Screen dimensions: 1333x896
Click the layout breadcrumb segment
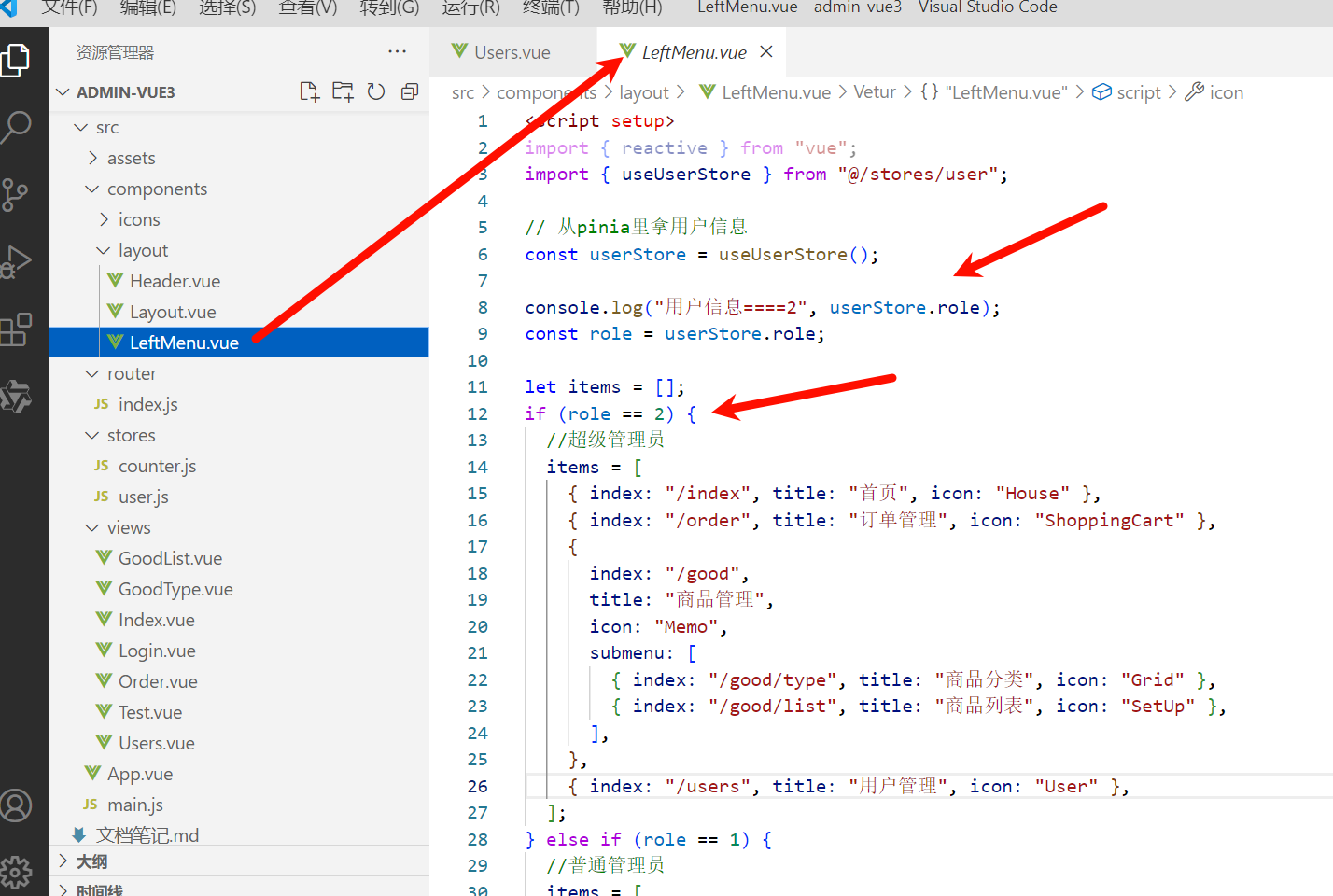click(x=644, y=92)
